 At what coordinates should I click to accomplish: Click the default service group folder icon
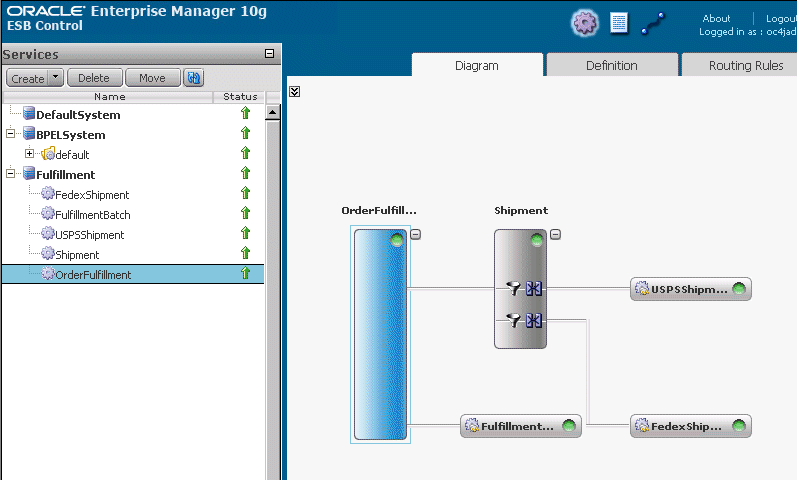coord(48,154)
